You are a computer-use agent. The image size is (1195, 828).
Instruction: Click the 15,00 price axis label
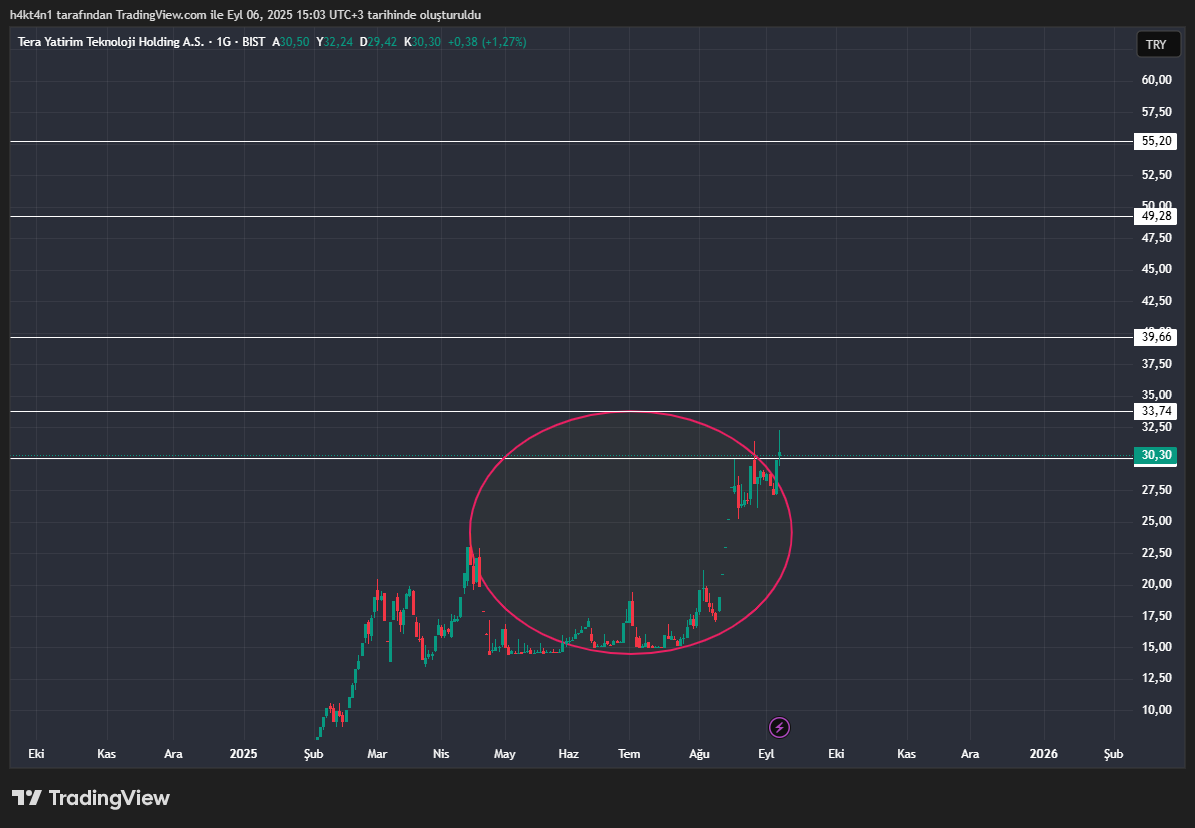click(x=1156, y=647)
